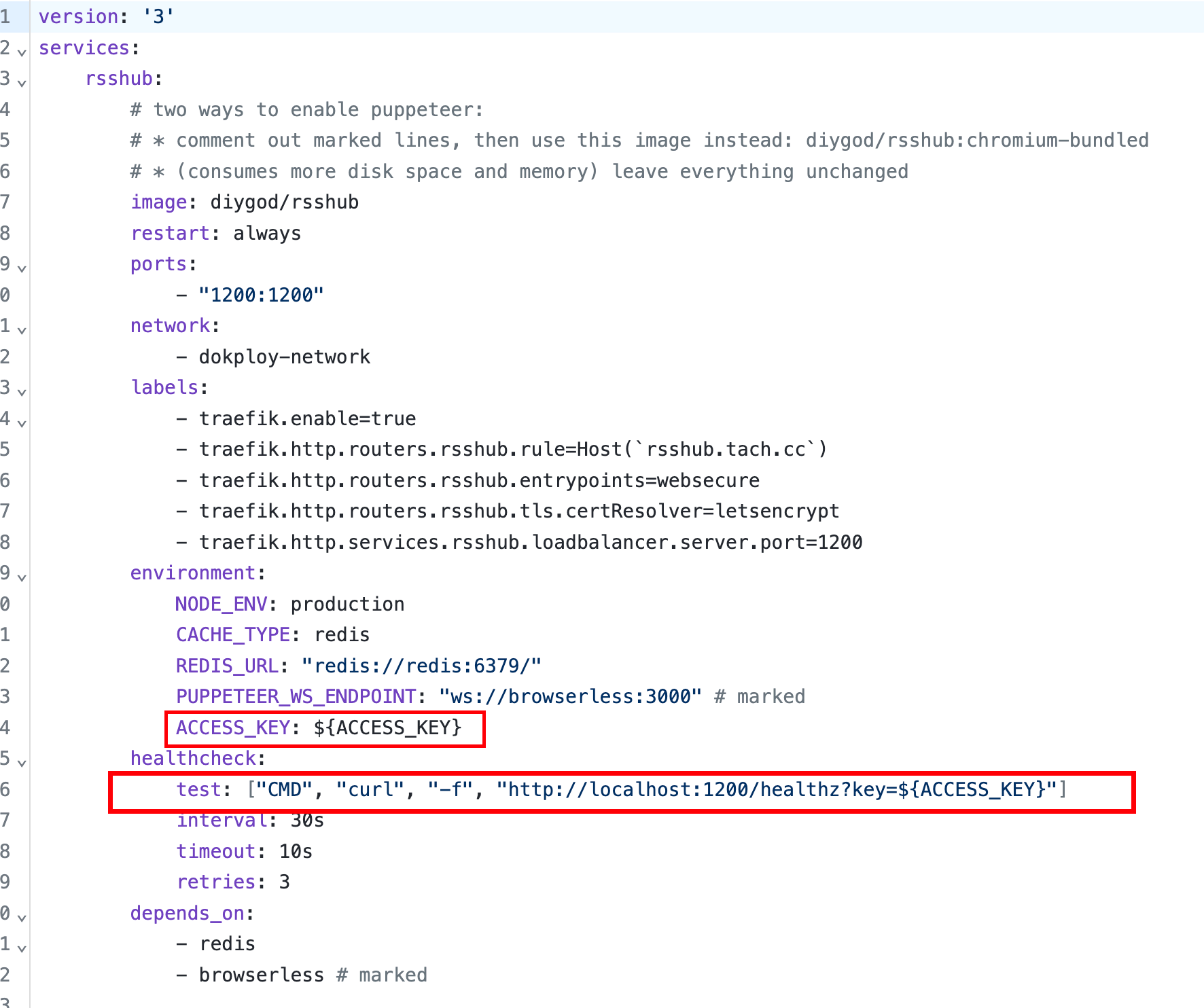Click the highlighted ACCESS_KEY environment variable
The width and height of the screenshot is (1204, 1008).
click(319, 727)
